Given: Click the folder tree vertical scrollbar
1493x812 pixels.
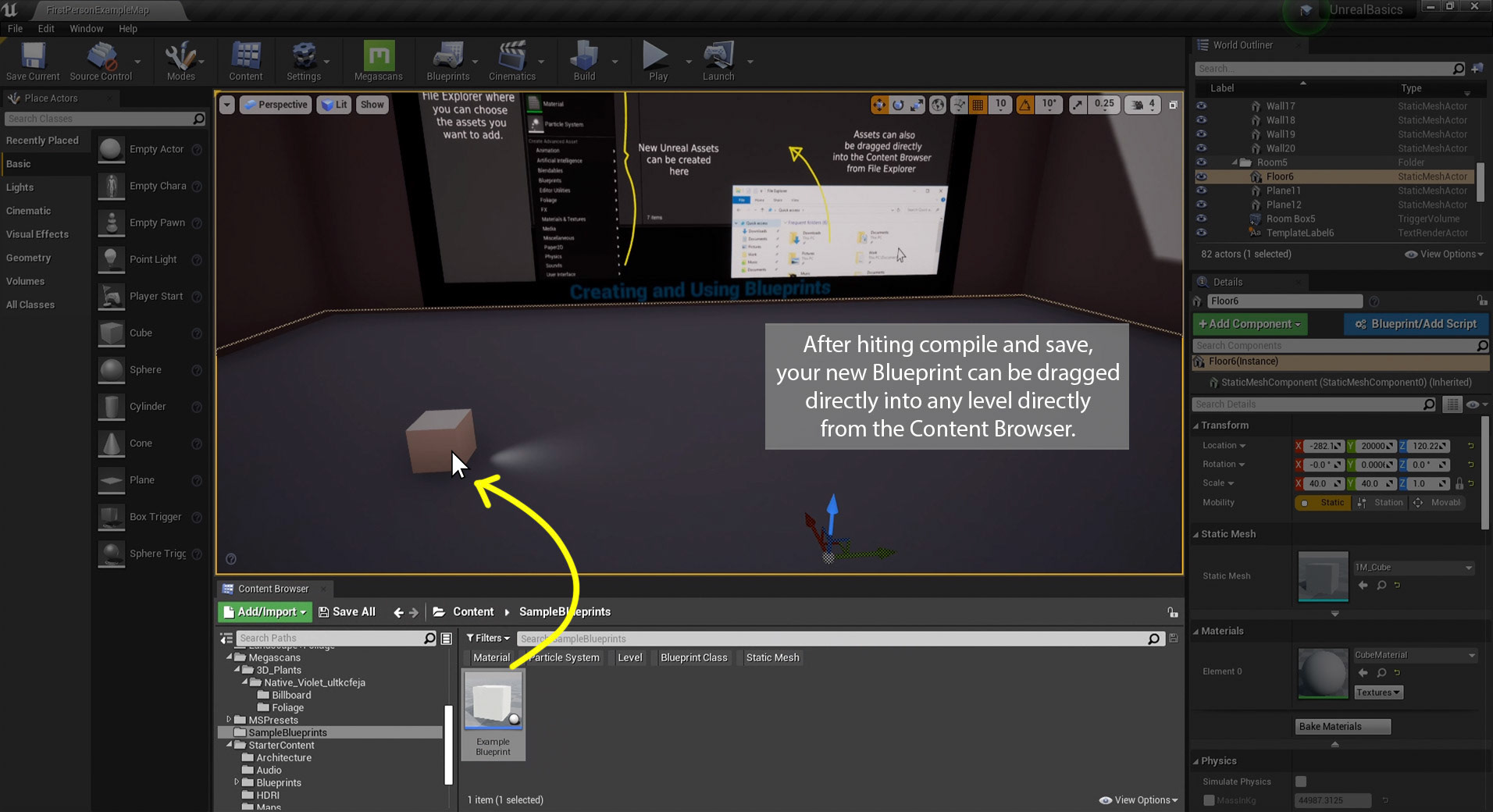Looking at the screenshot, I should [x=448, y=744].
